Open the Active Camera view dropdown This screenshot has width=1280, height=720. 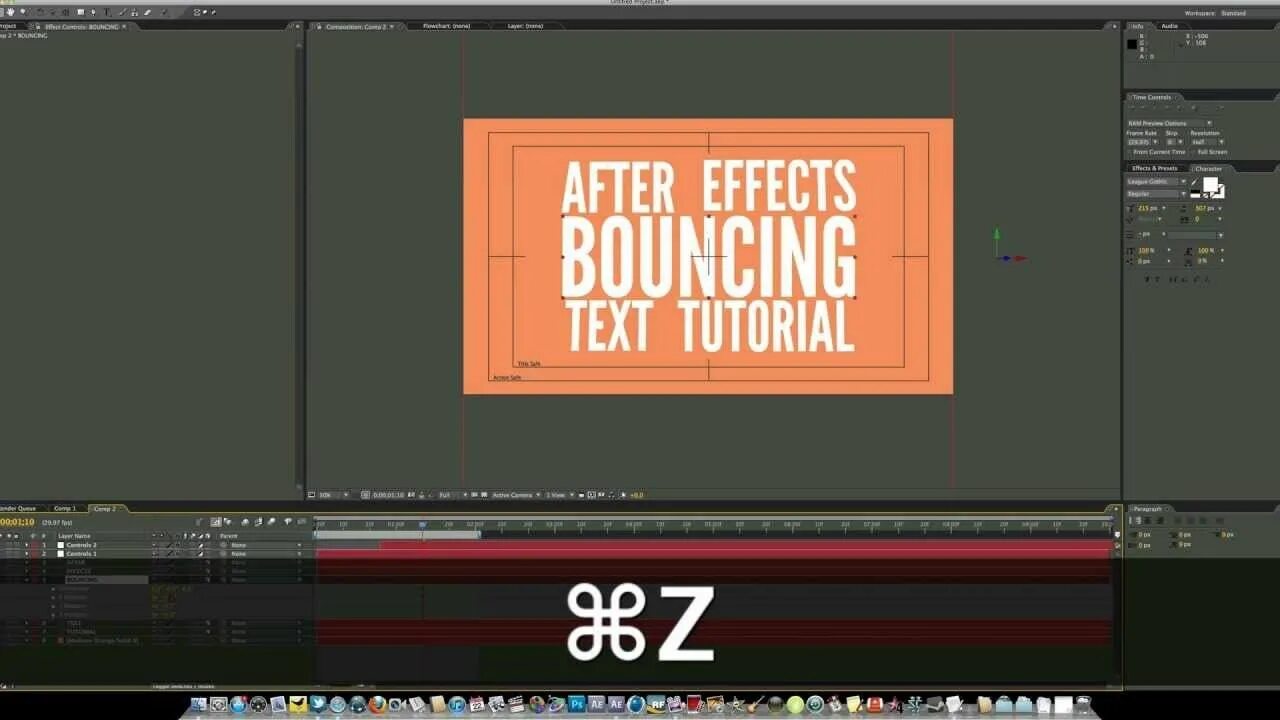click(x=516, y=495)
